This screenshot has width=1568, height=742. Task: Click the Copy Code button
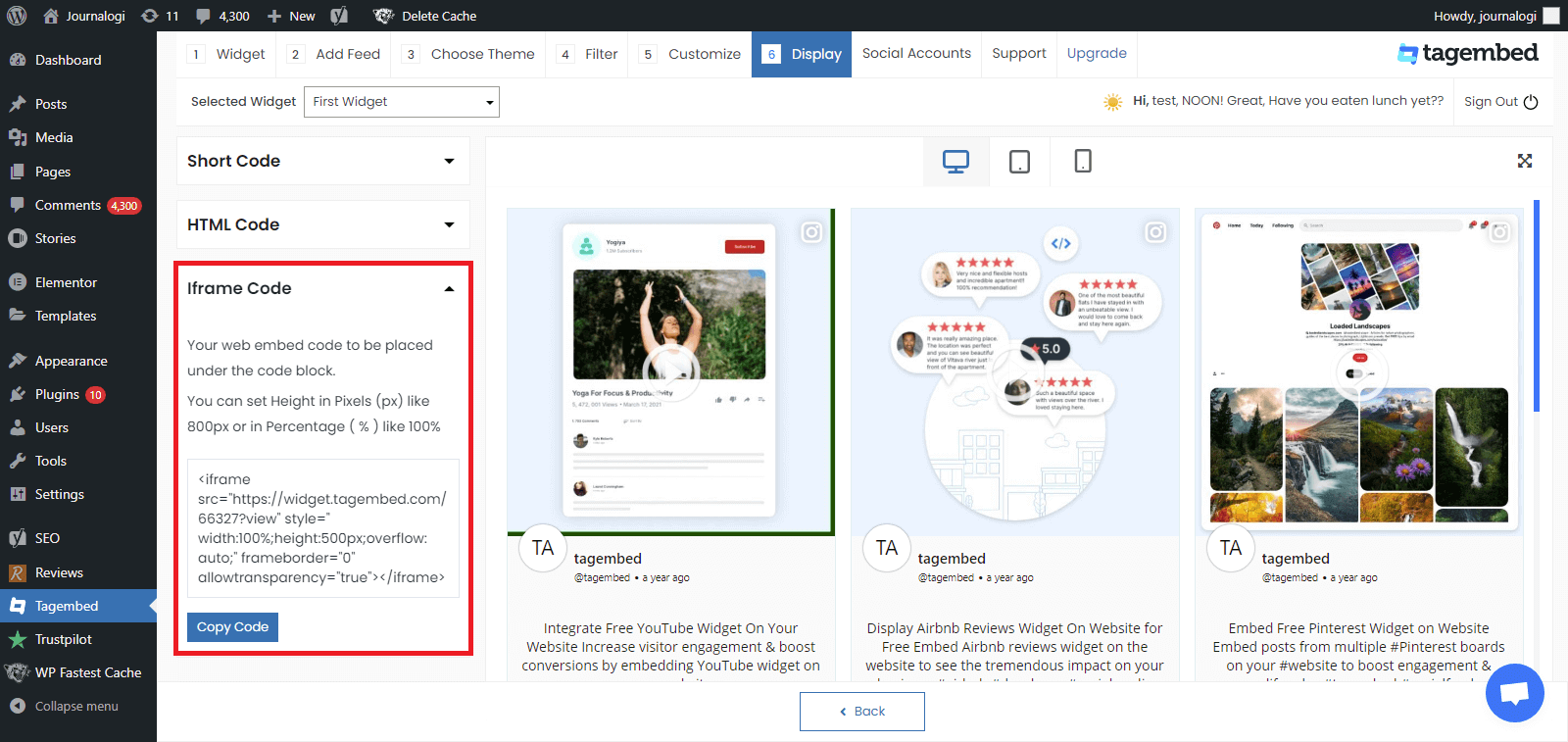232,627
